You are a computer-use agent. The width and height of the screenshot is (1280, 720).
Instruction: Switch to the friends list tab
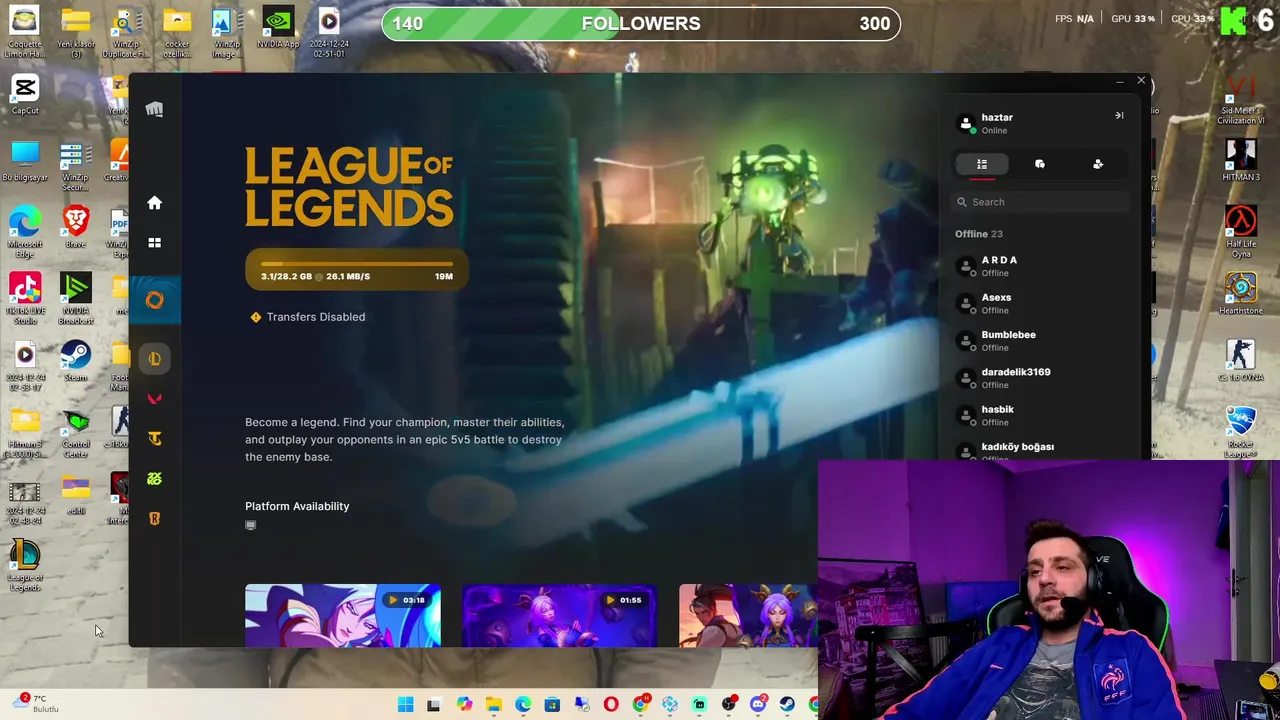click(982, 164)
